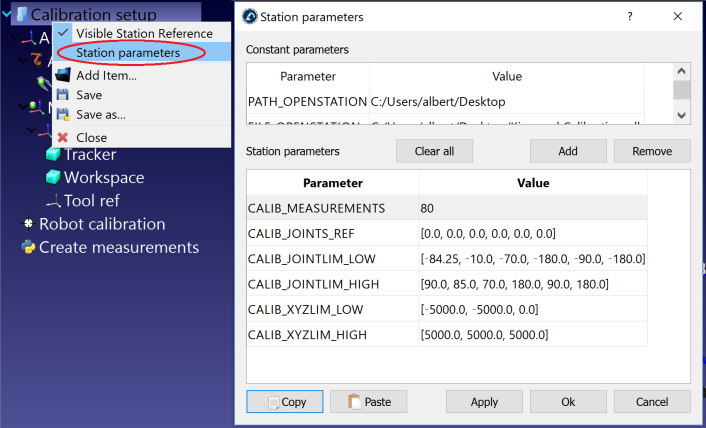Edit the CALIB_MEASUREMENTS value cell
Screen dimensions: 706x428
point(532,208)
